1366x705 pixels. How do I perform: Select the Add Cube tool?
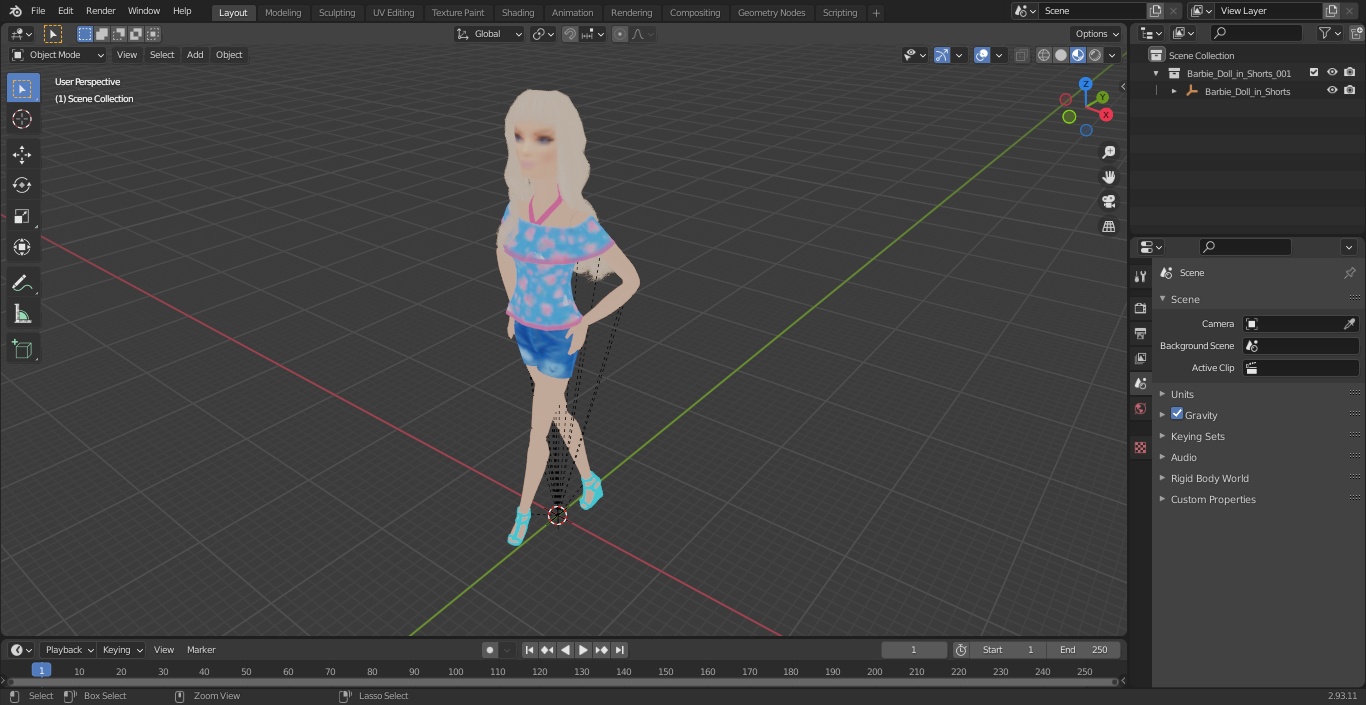(x=22, y=349)
